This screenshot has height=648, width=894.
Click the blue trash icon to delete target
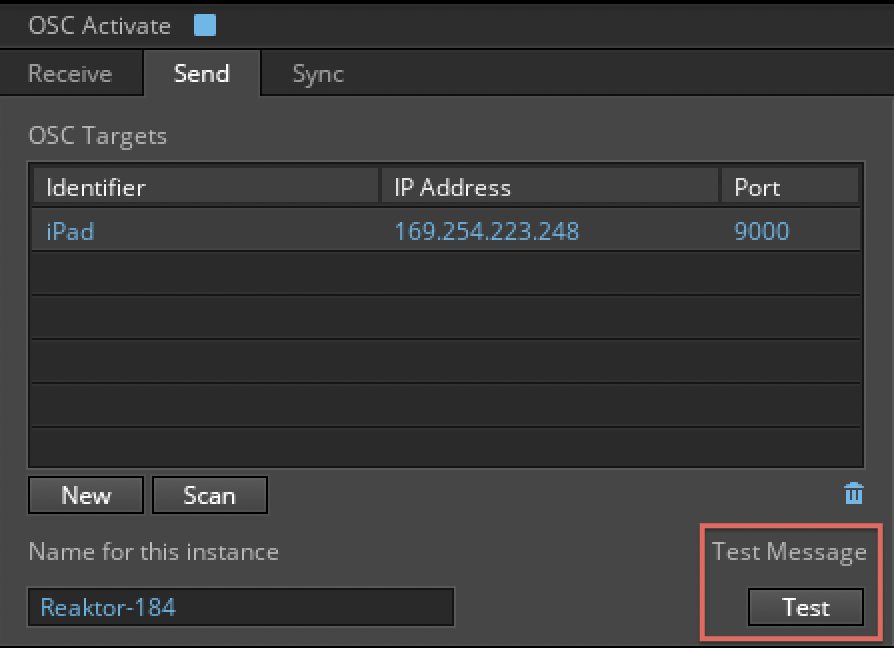coord(852,492)
